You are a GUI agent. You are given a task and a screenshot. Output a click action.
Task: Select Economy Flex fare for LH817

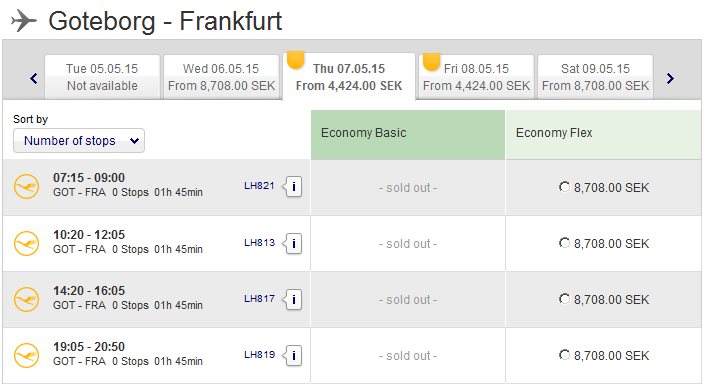coord(564,299)
